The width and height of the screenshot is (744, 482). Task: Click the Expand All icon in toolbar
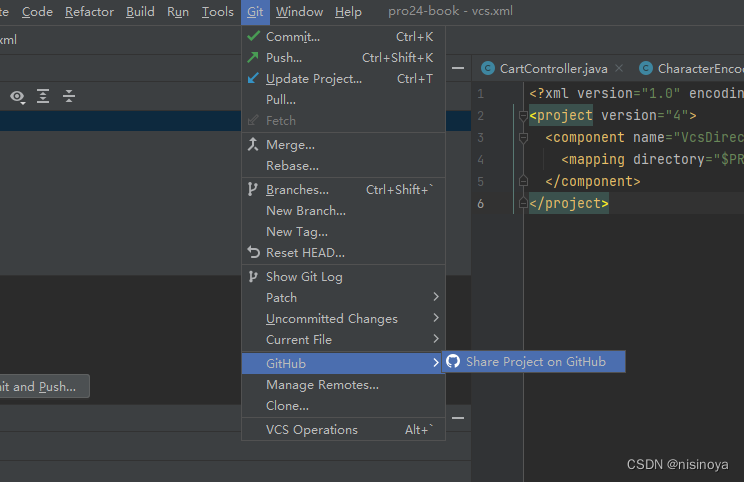pos(43,96)
